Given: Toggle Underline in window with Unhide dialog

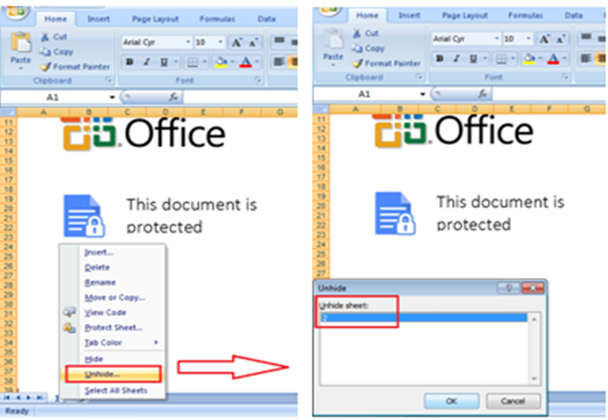Looking at the screenshot, I should [473, 59].
